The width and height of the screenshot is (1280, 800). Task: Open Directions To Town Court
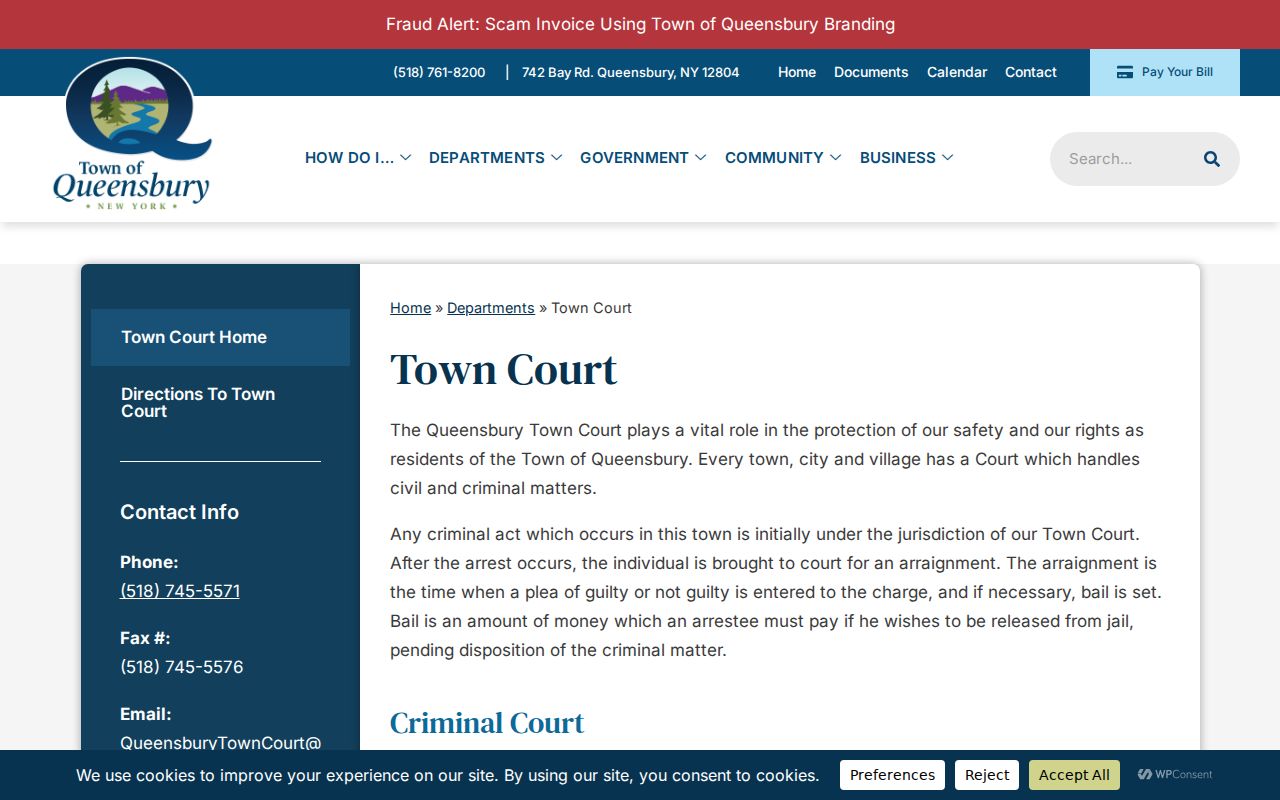tap(220, 403)
